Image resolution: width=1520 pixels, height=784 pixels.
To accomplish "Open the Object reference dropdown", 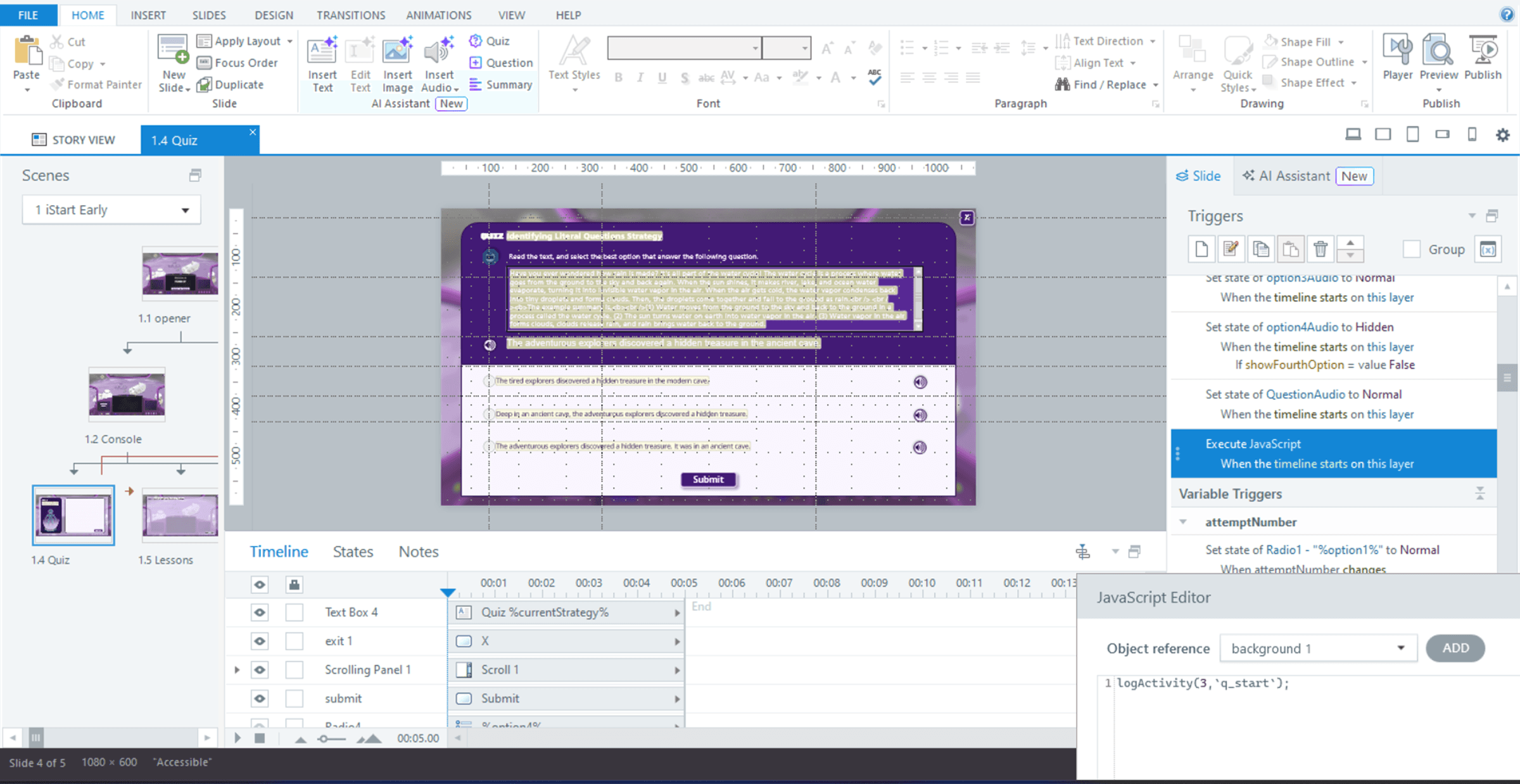I will click(1318, 648).
